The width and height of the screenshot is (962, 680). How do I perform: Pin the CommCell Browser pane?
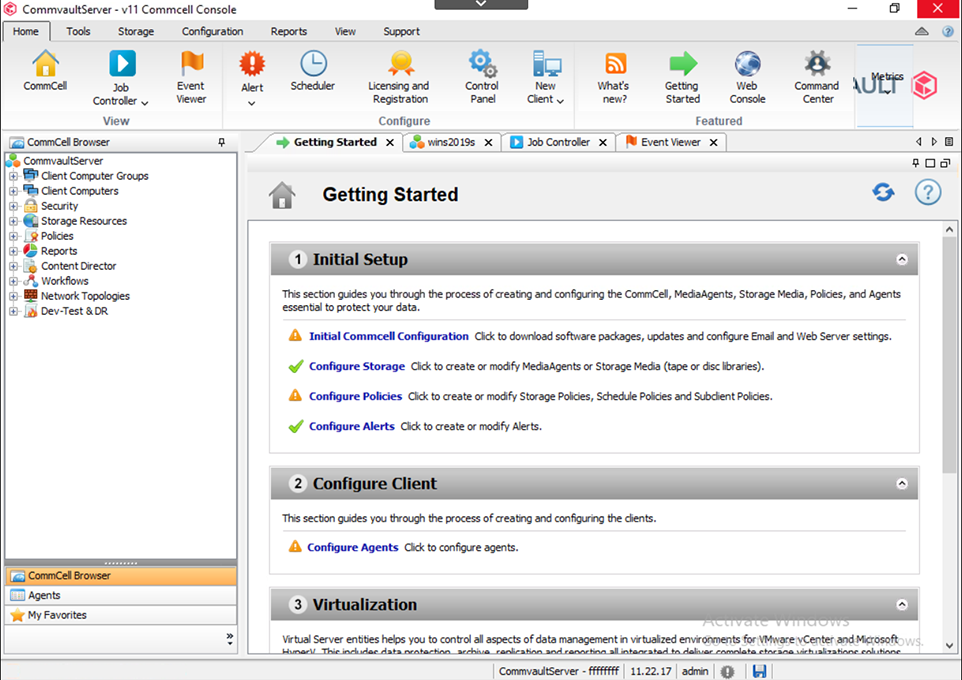221,142
